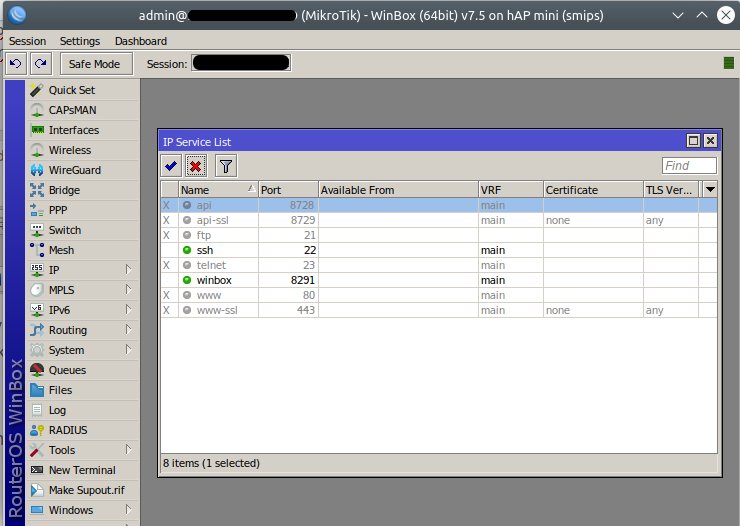The image size is (740, 526).
Task: Click the Undo arrow button
Action: coord(15,63)
